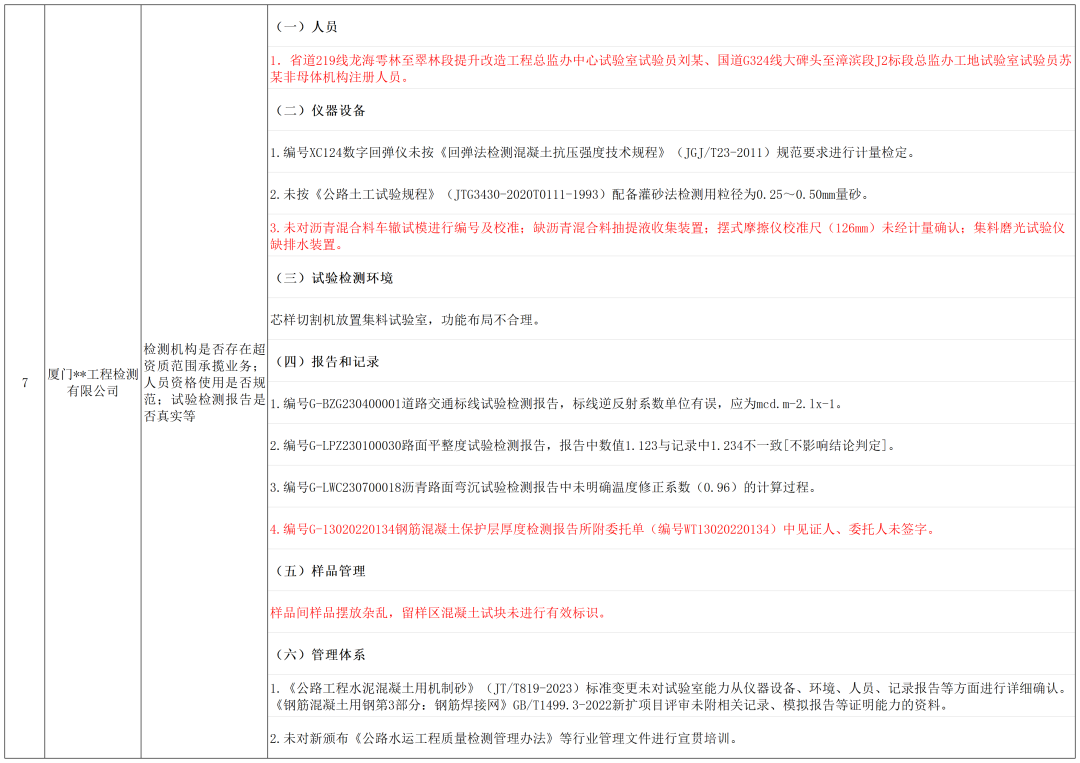Select the 厦门**工程检测有限公司 company cell
Image resolution: width=1080 pixels, height=763 pixels.
(93, 382)
